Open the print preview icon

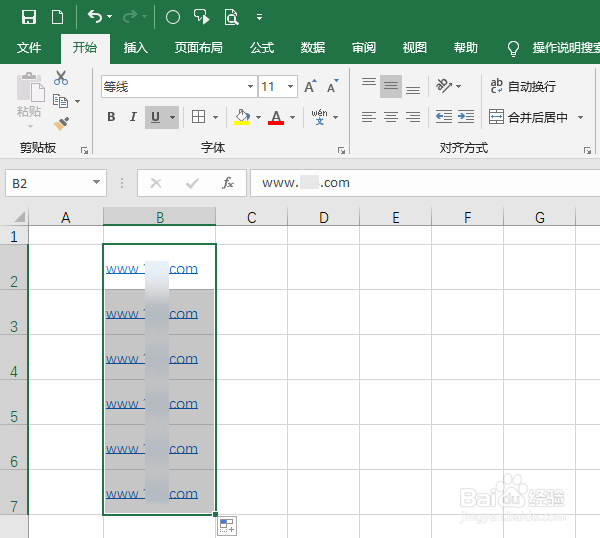[232, 17]
